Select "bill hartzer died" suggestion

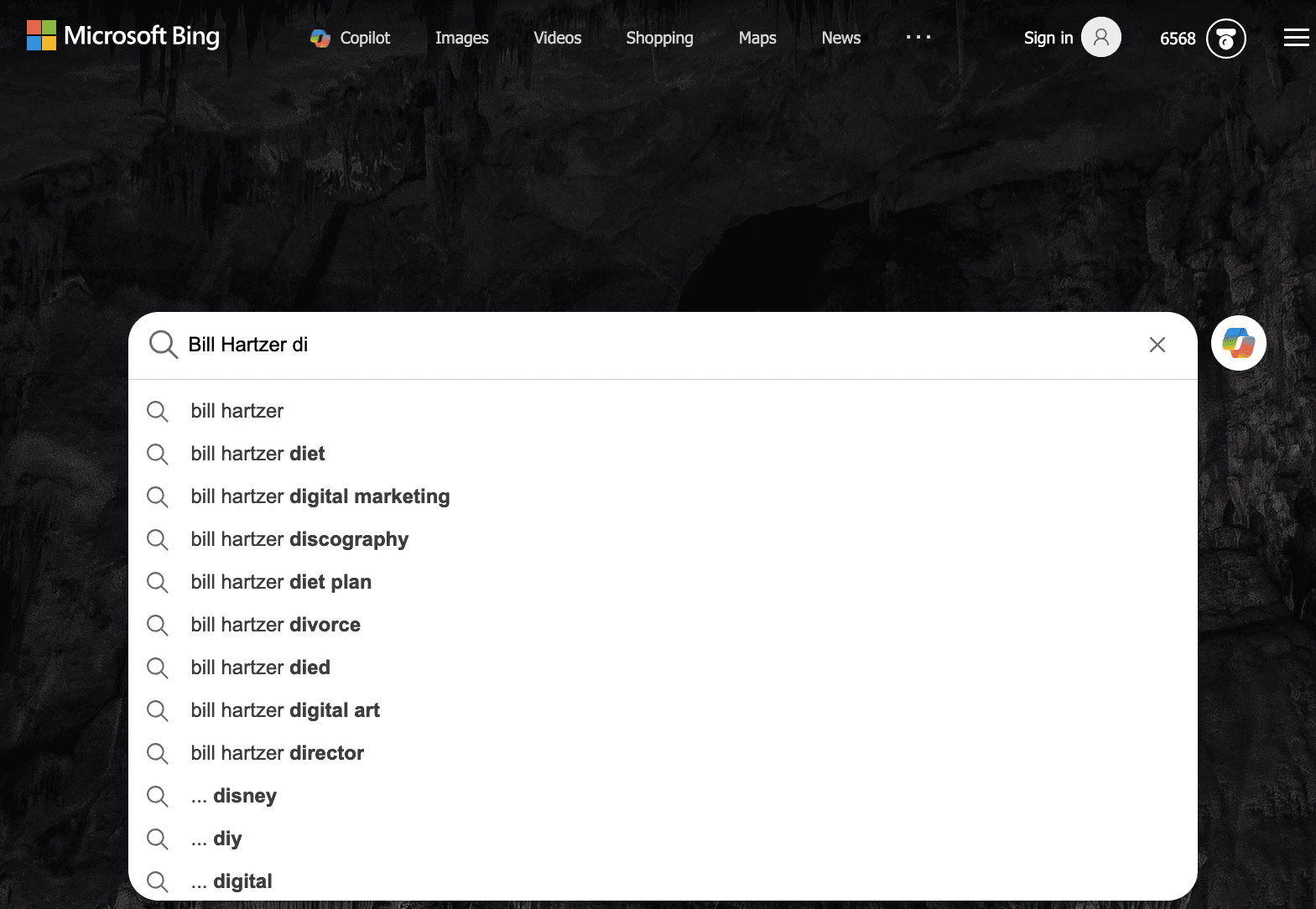(x=663, y=667)
